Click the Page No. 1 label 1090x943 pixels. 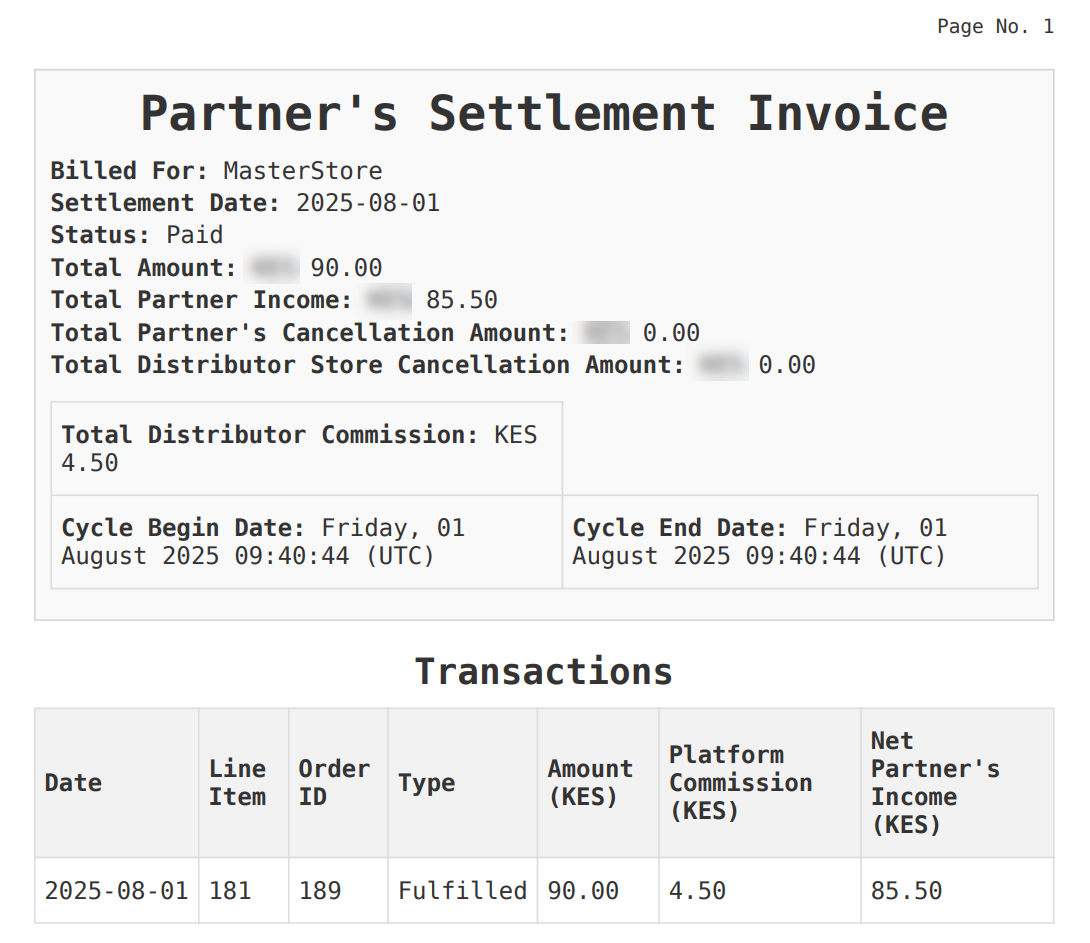(994, 27)
